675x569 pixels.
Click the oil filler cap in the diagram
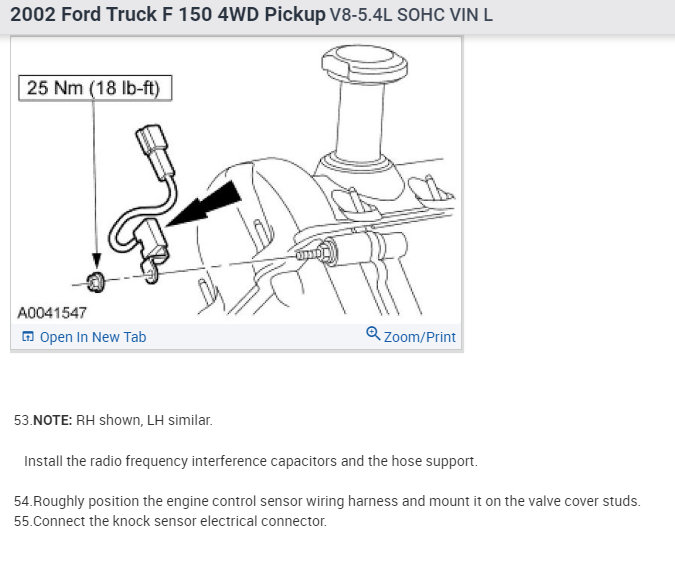pos(365,64)
